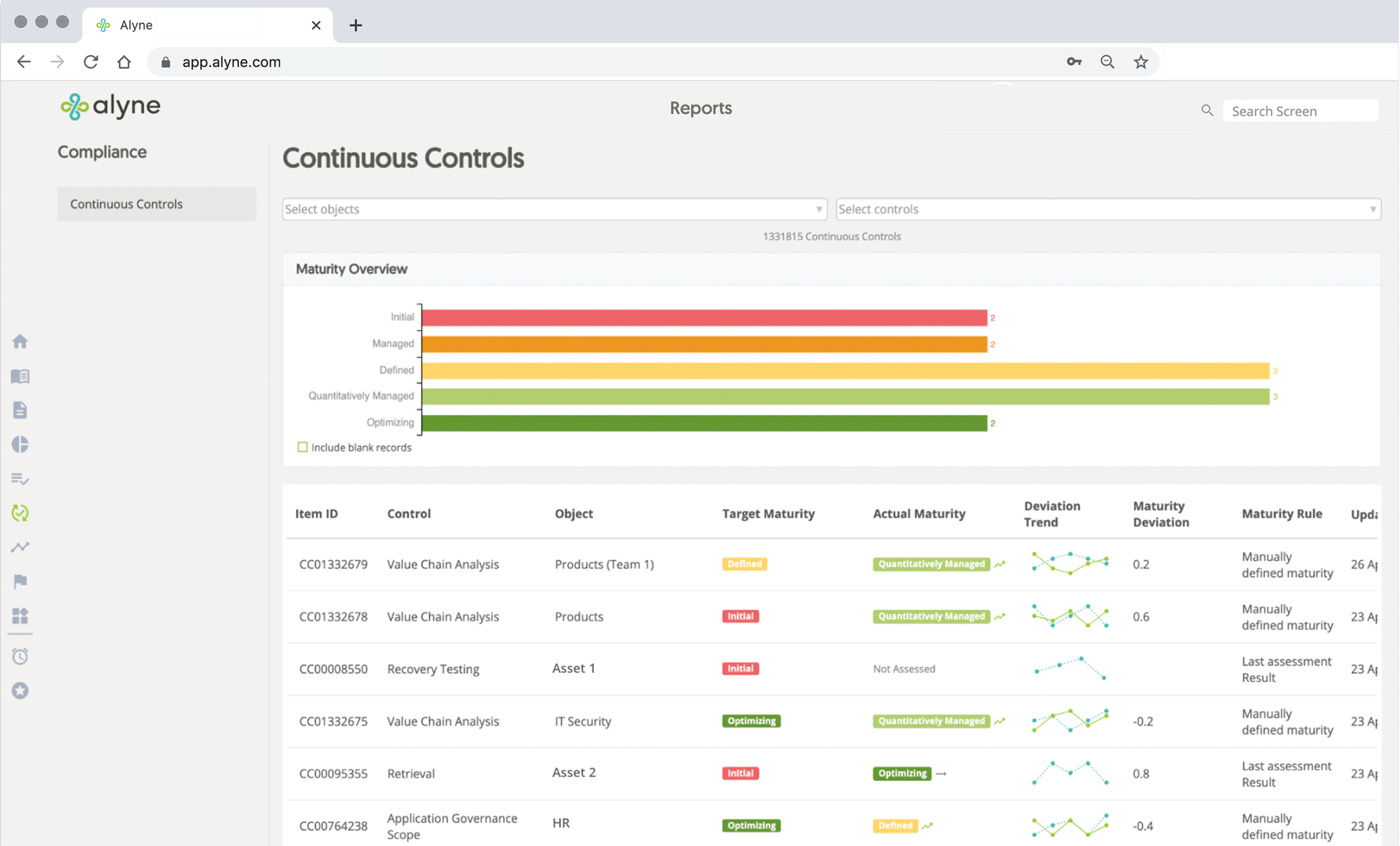The width and height of the screenshot is (1400, 846).
Task: Click the flag sidebar icon
Action: [x=20, y=581]
